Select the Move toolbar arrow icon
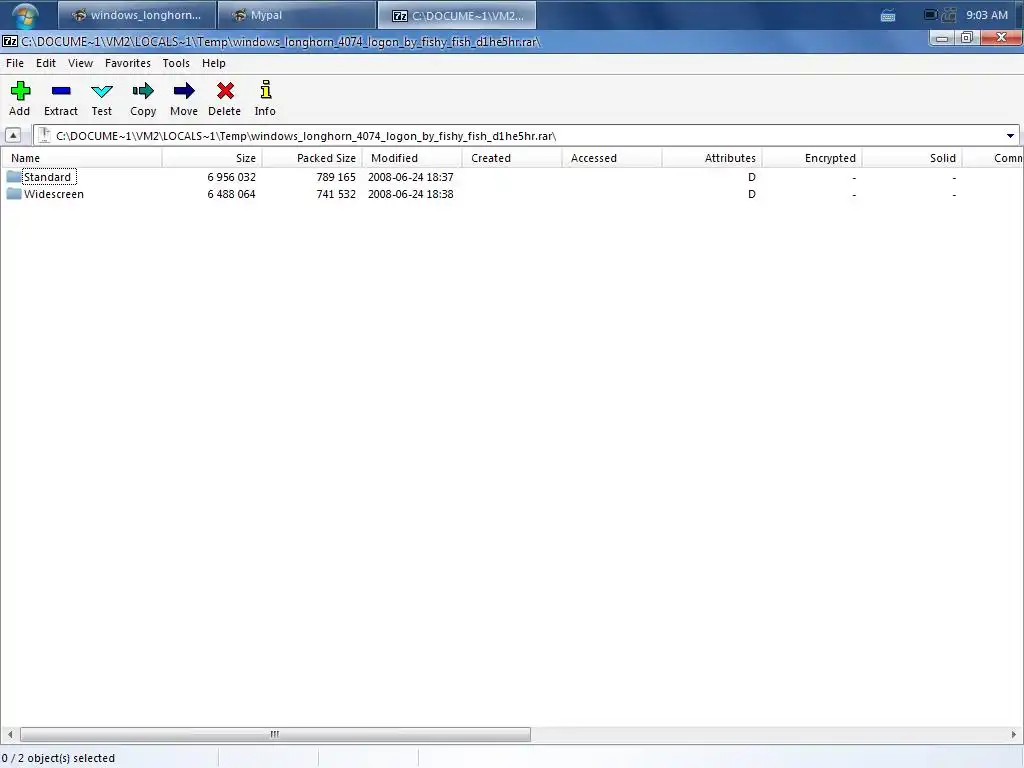The height and width of the screenshot is (768, 1024). (184, 91)
